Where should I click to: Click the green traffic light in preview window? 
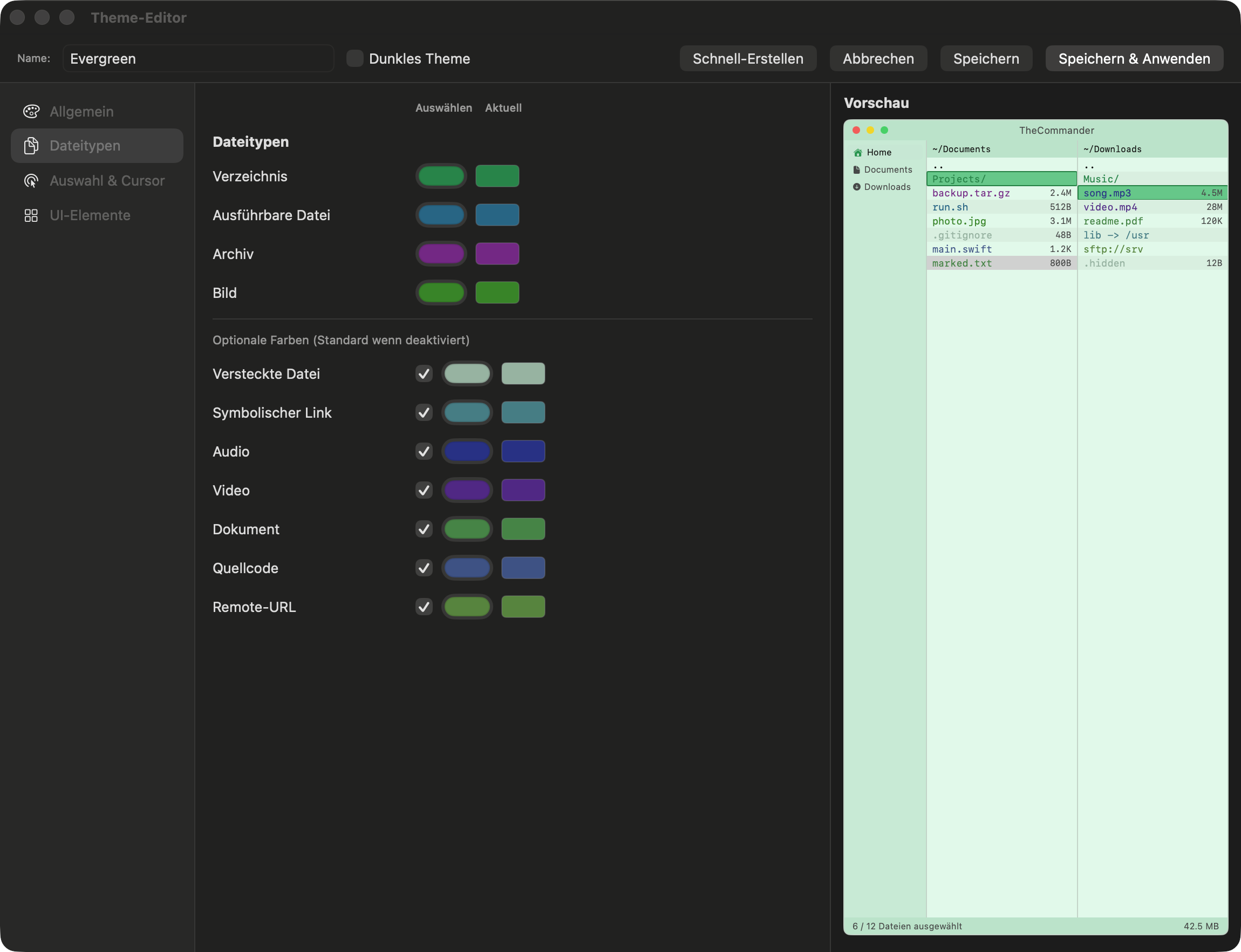[x=884, y=130]
